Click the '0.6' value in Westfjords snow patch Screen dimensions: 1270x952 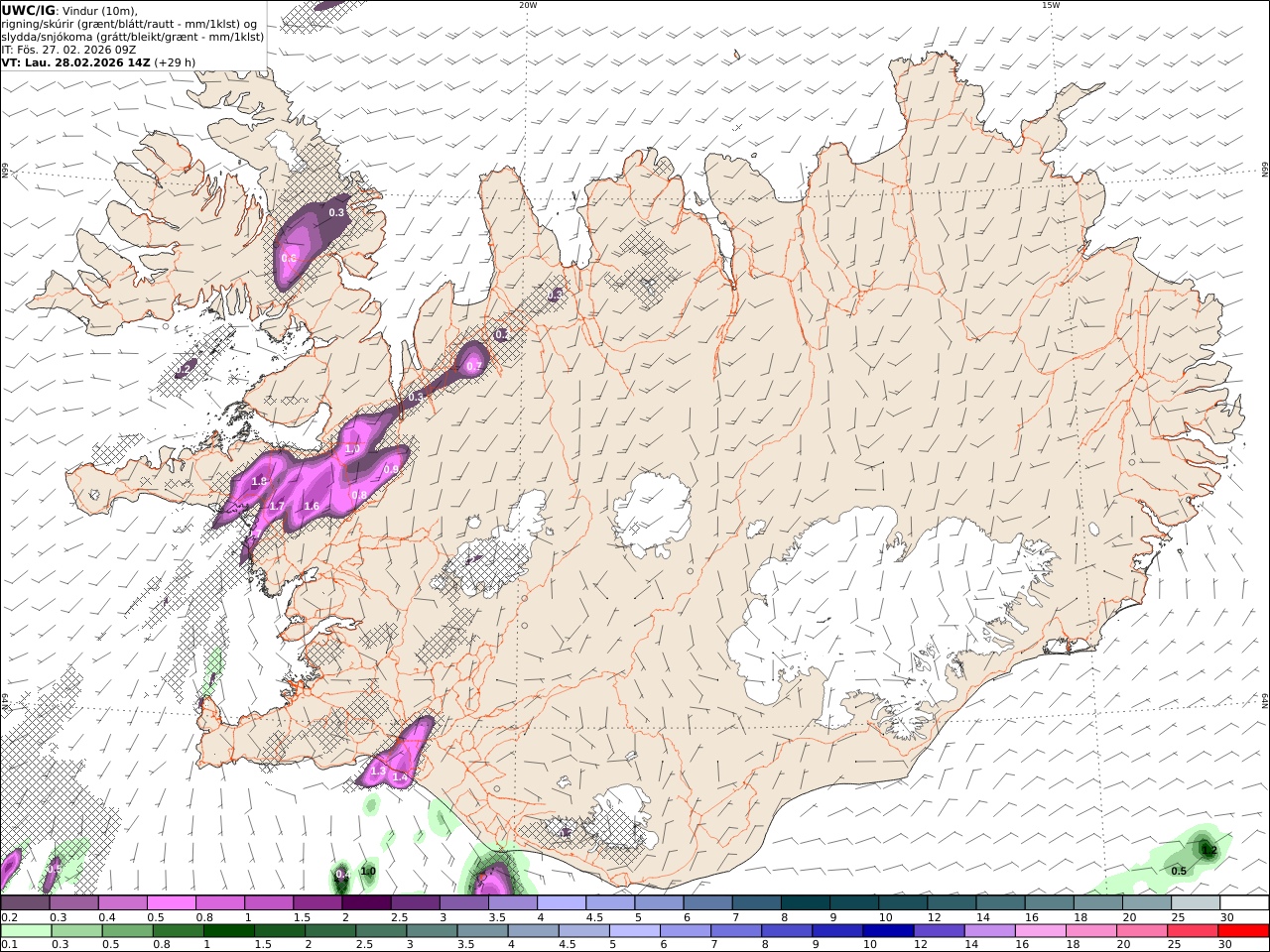(289, 258)
